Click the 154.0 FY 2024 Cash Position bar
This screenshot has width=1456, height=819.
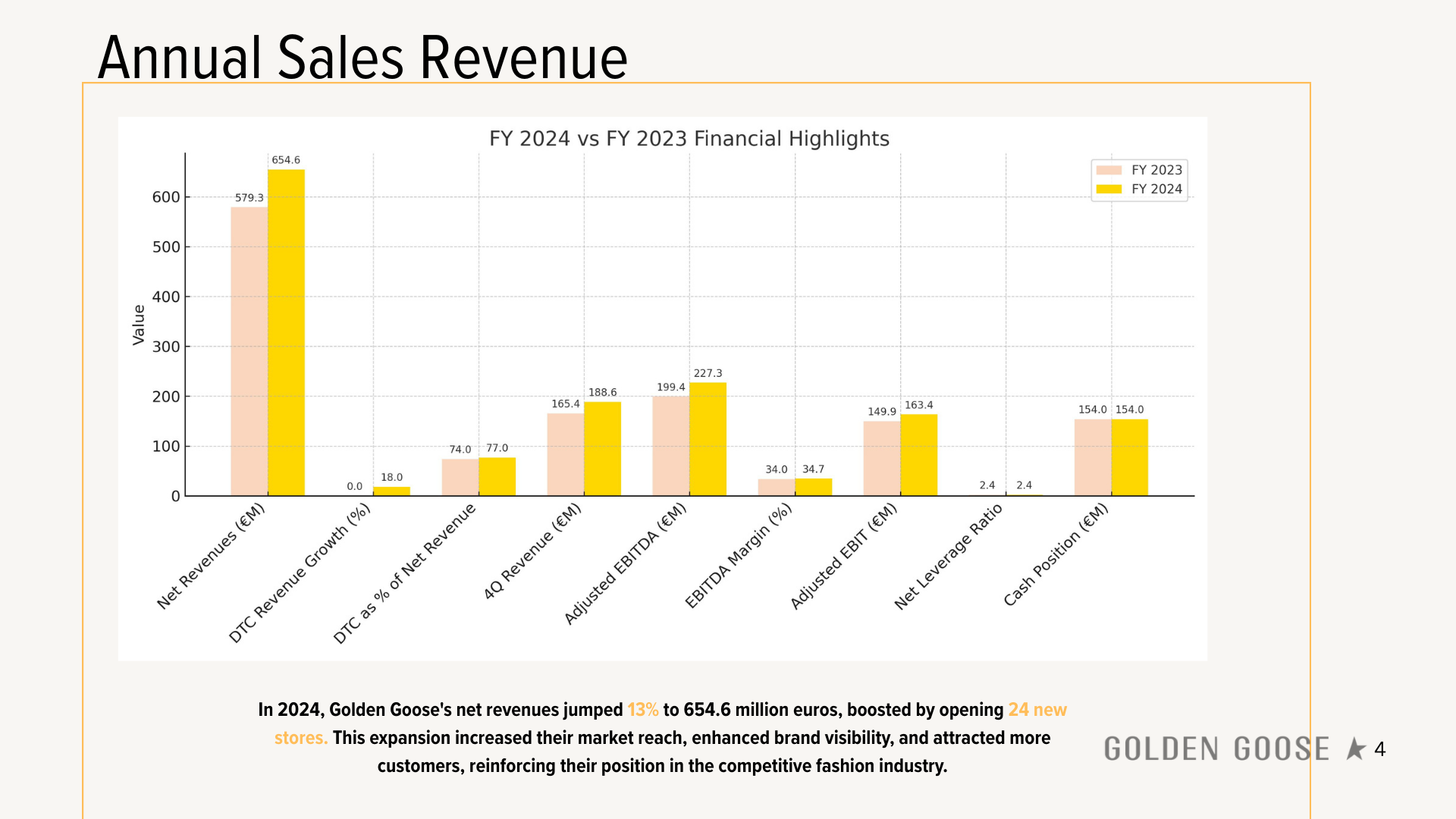point(1129,457)
